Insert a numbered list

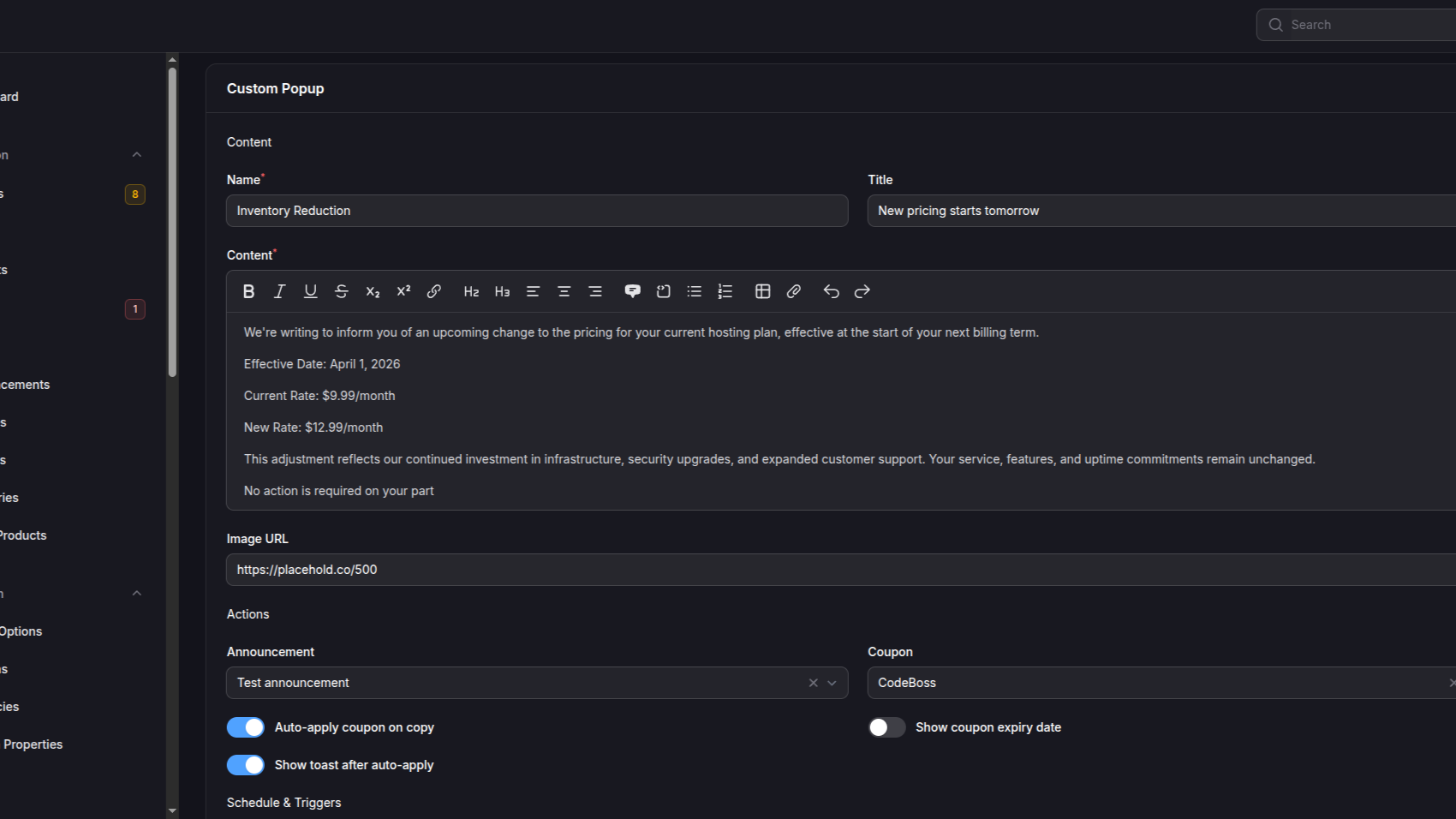pyautogui.click(x=725, y=291)
